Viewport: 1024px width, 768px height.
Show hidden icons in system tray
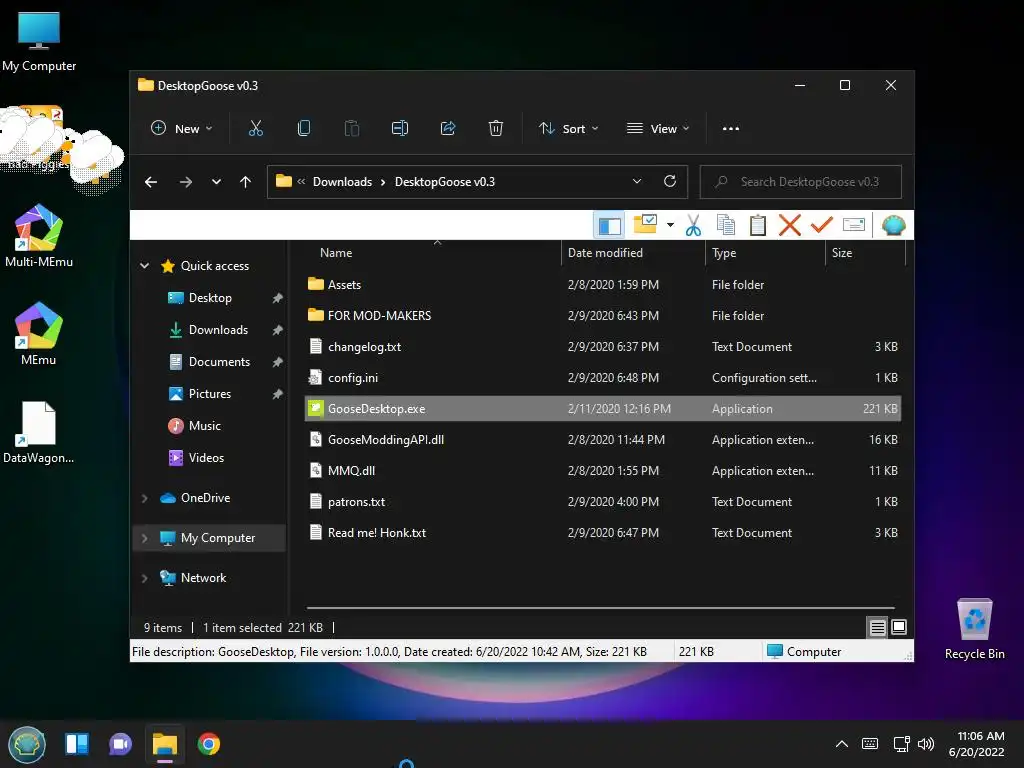[842, 744]
